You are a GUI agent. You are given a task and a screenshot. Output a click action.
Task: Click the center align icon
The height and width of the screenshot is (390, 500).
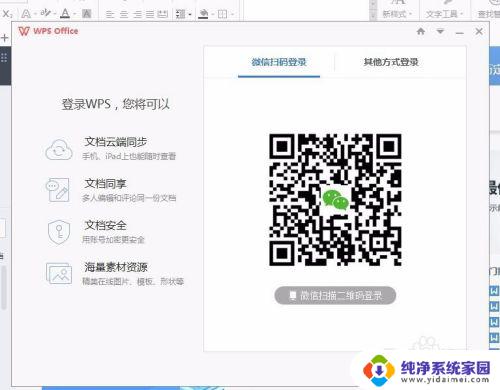124,14
